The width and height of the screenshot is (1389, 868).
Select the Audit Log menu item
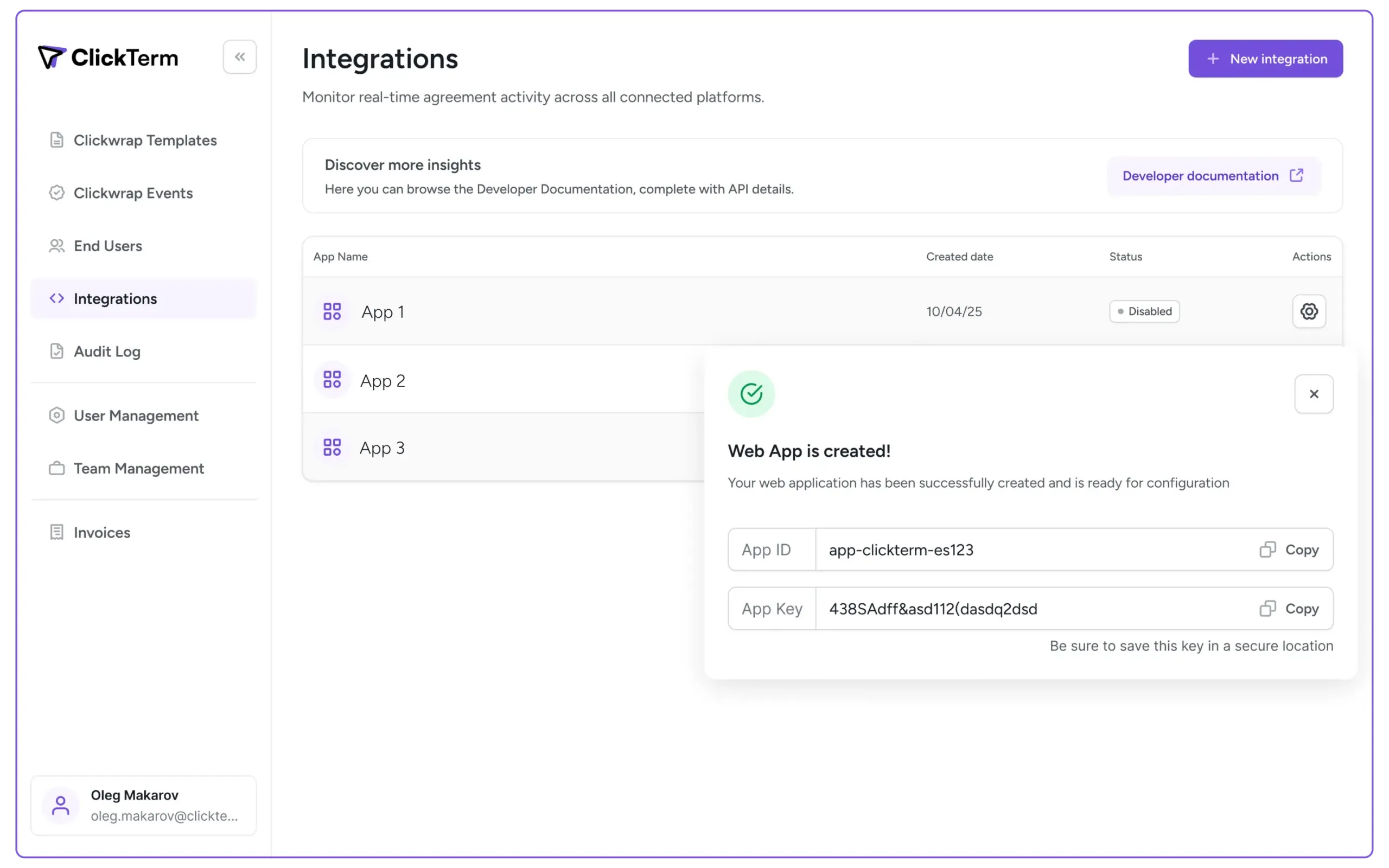[107, 352]
